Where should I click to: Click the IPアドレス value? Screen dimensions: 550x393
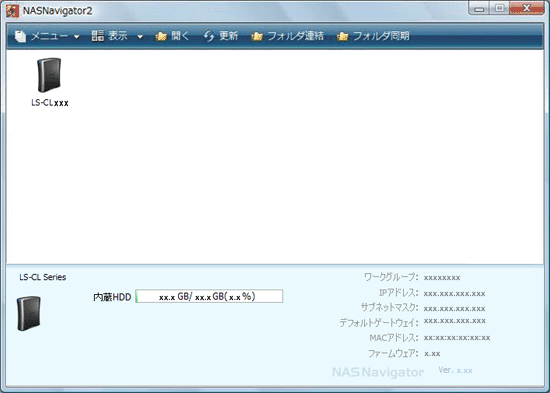[454, 293]
